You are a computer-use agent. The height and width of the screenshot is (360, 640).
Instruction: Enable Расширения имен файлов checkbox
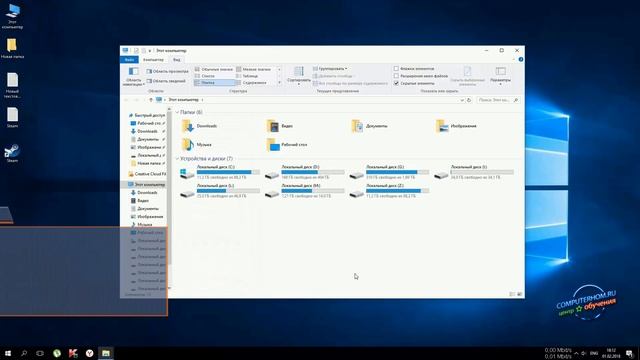point(396,76)
